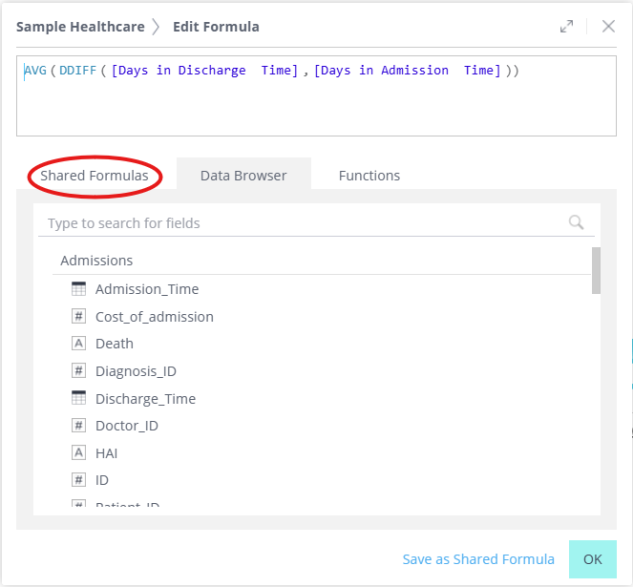633x587 pixels.
Task: Click the numeric icon beside Diagnosis_ID
Action: click(79, 371)
